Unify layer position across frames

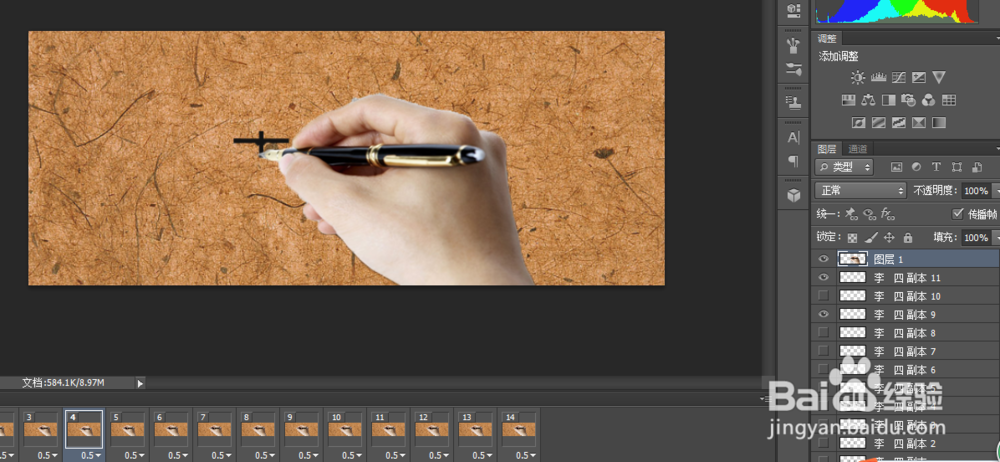tap(851, 214)
